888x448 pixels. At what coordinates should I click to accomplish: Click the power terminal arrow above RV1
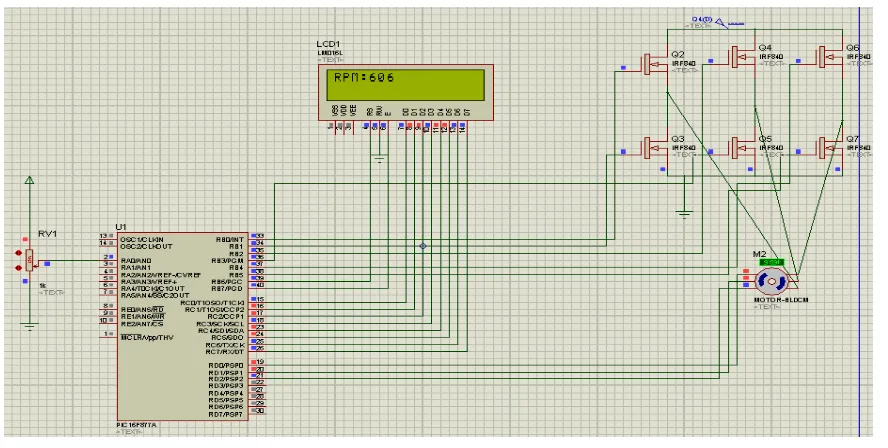[29, 181]
